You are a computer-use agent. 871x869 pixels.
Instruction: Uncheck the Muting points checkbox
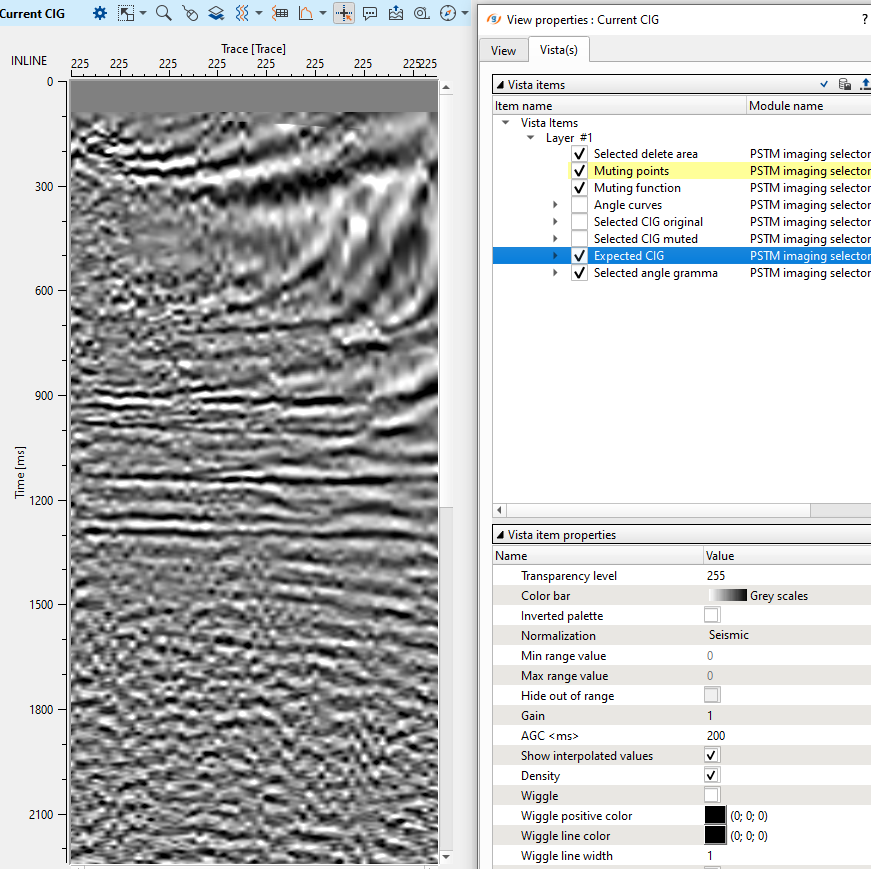coord(579,171)
